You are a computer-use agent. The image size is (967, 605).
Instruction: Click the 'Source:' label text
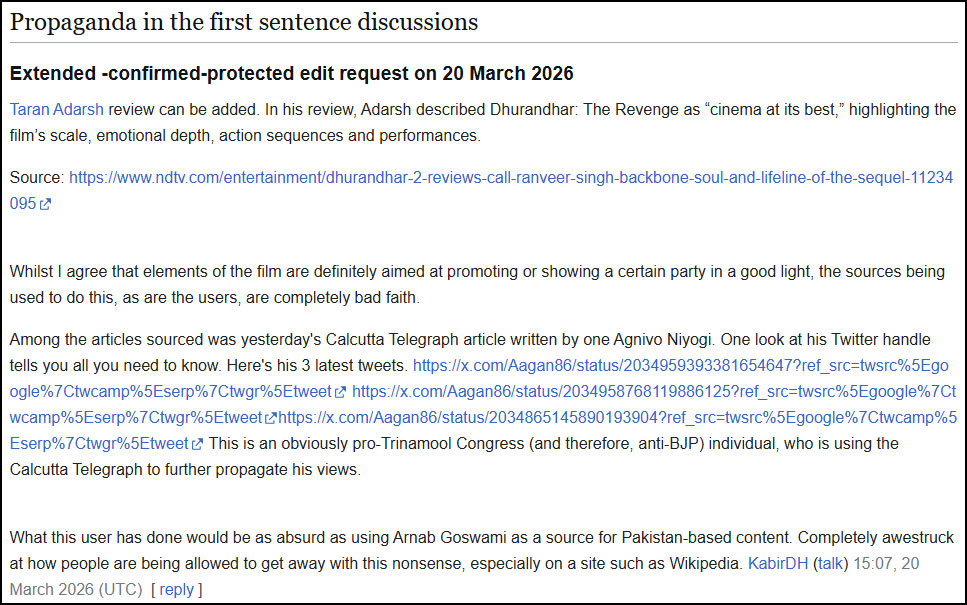point(36,177)
